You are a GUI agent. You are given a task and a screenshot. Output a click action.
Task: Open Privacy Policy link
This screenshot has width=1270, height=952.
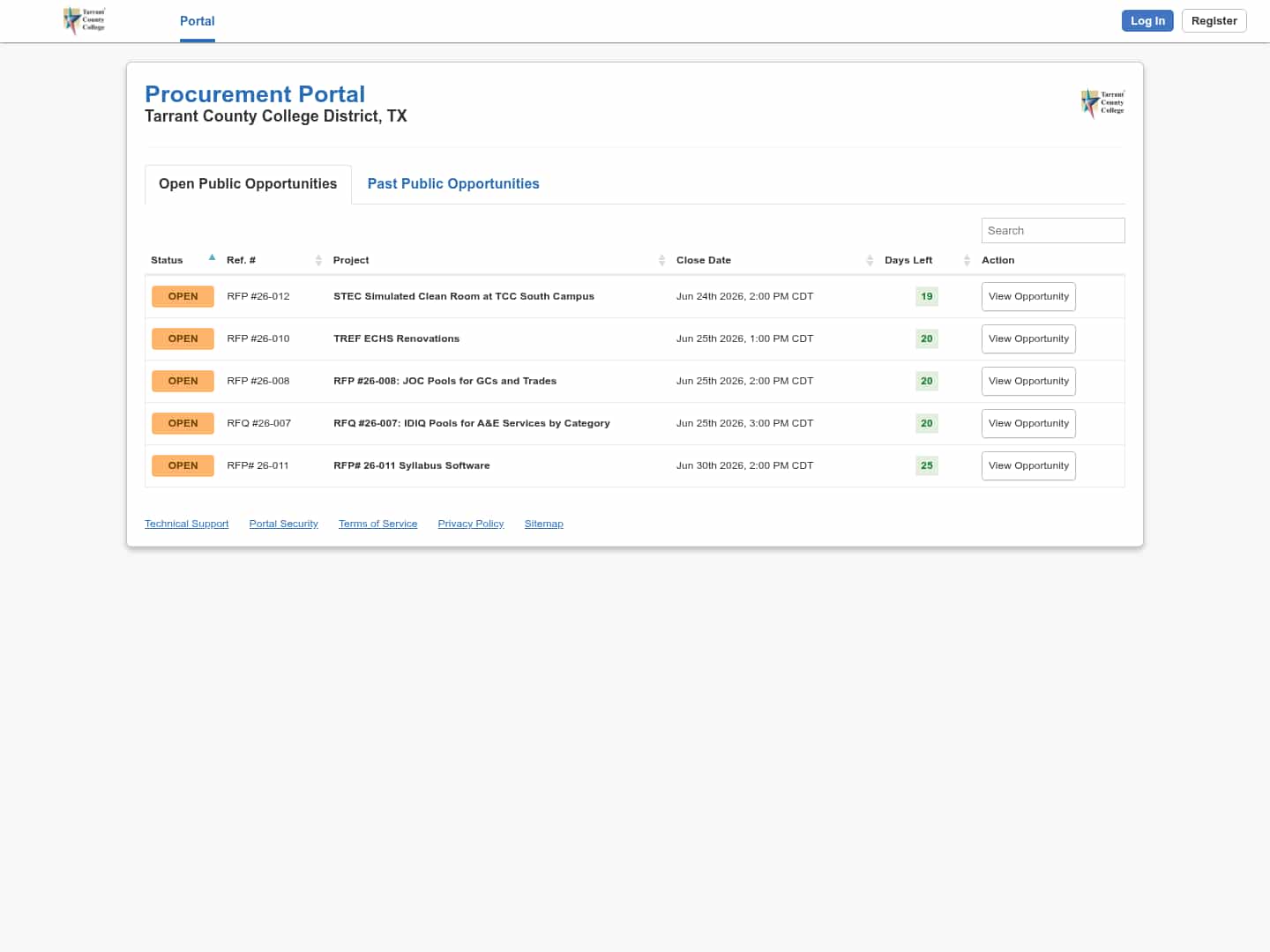coord(471,524)
